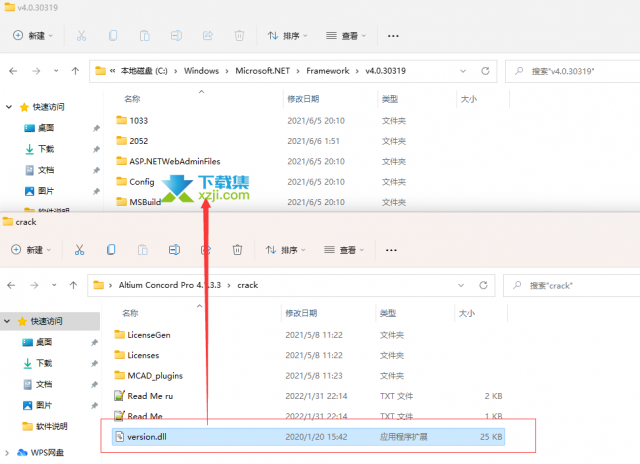Click the 名称 column header in the crack window

pyautogui.click(x=131, y=313)
